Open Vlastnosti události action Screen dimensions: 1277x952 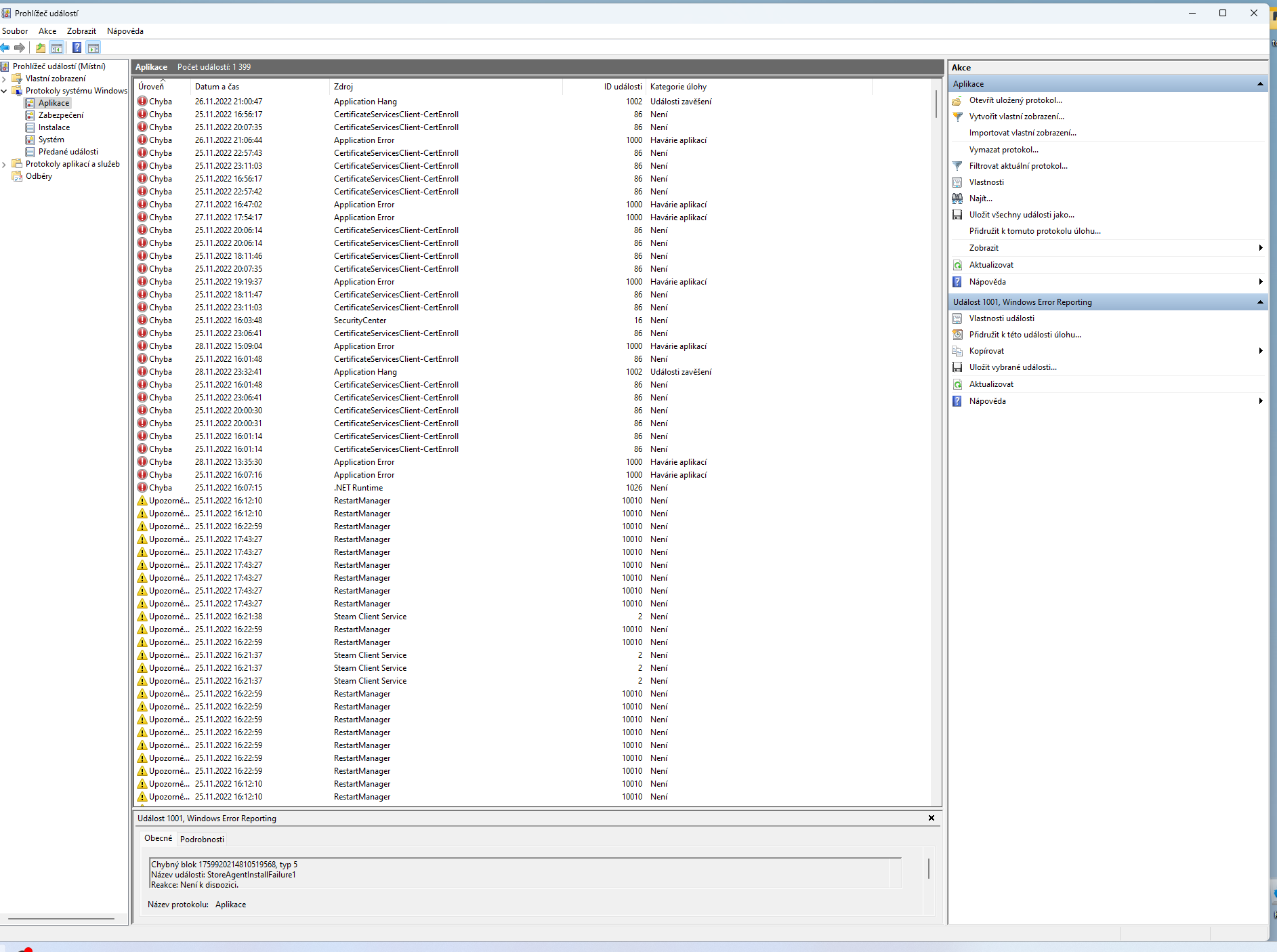click(1001, 318)
